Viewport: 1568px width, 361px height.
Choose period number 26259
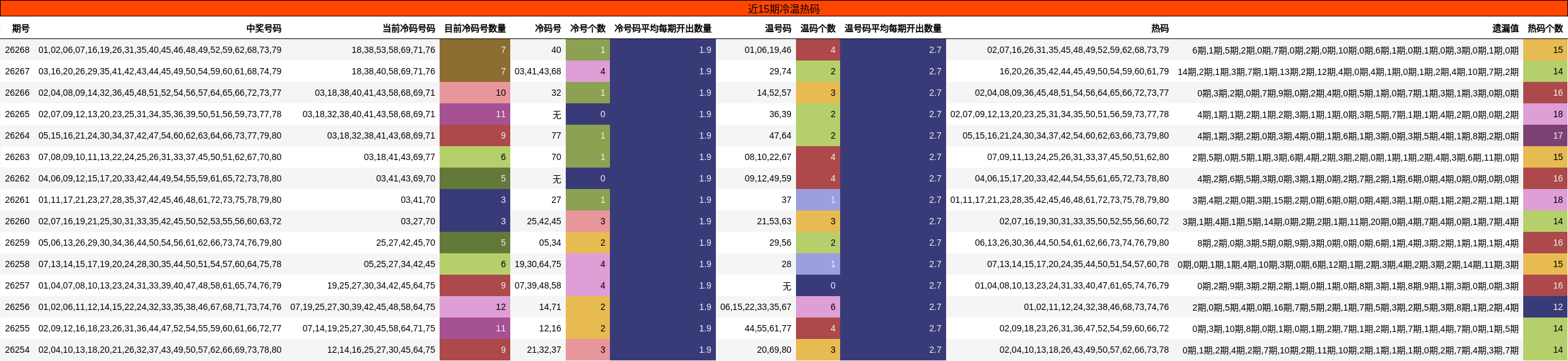[x=17, y=243]
